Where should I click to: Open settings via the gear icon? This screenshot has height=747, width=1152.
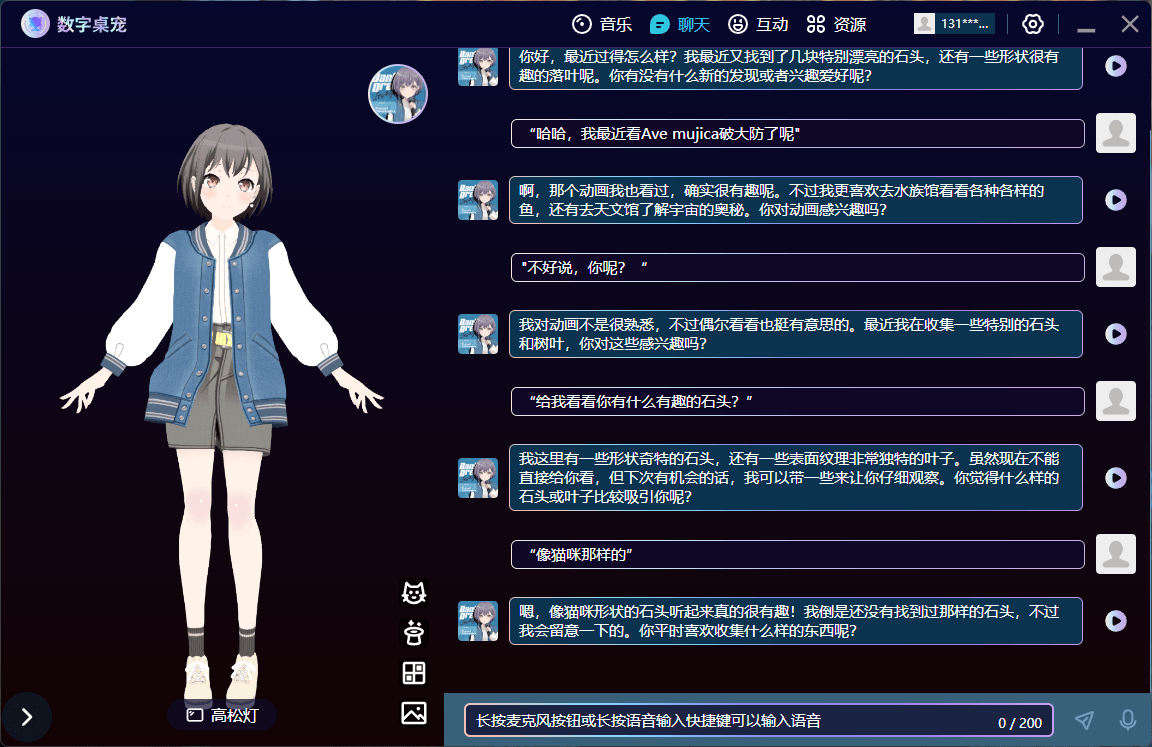coord(1033,24)
